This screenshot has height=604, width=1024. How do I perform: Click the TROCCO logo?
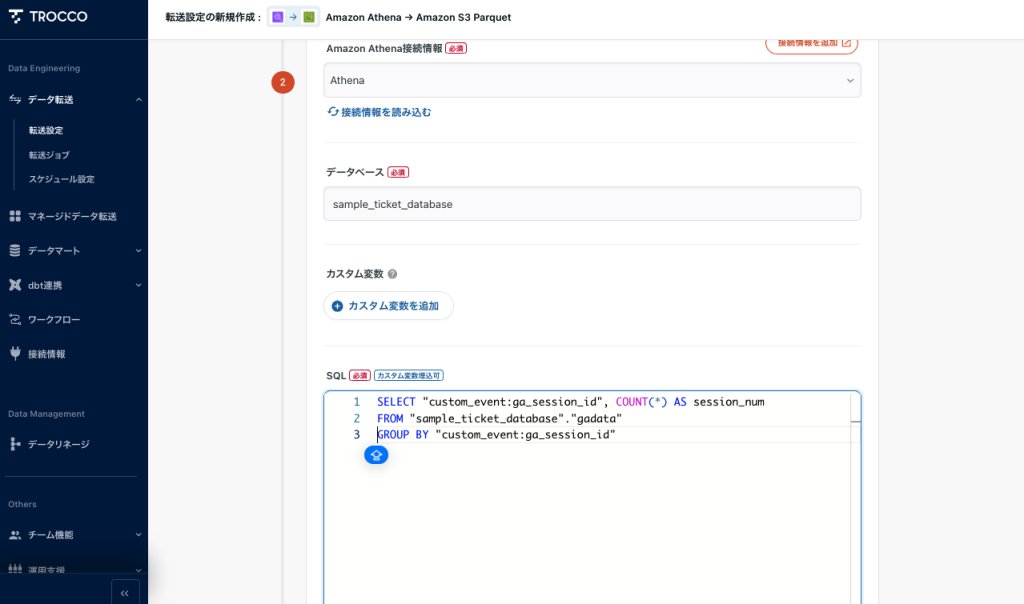(48, 17)
